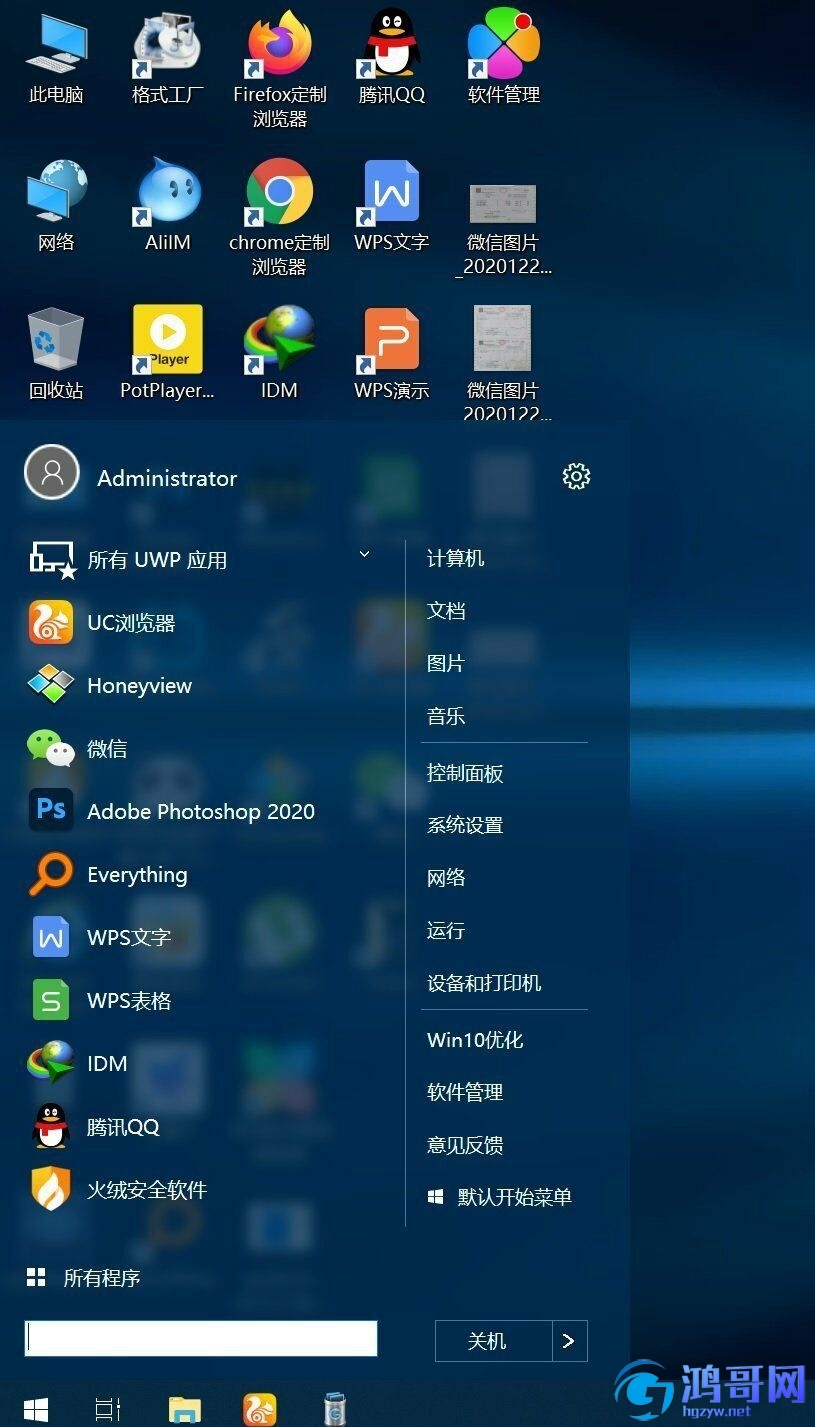This screenshot has width=815, height=1427.
Task: Open 计算机 link
Action: click(x=456, y=558)
